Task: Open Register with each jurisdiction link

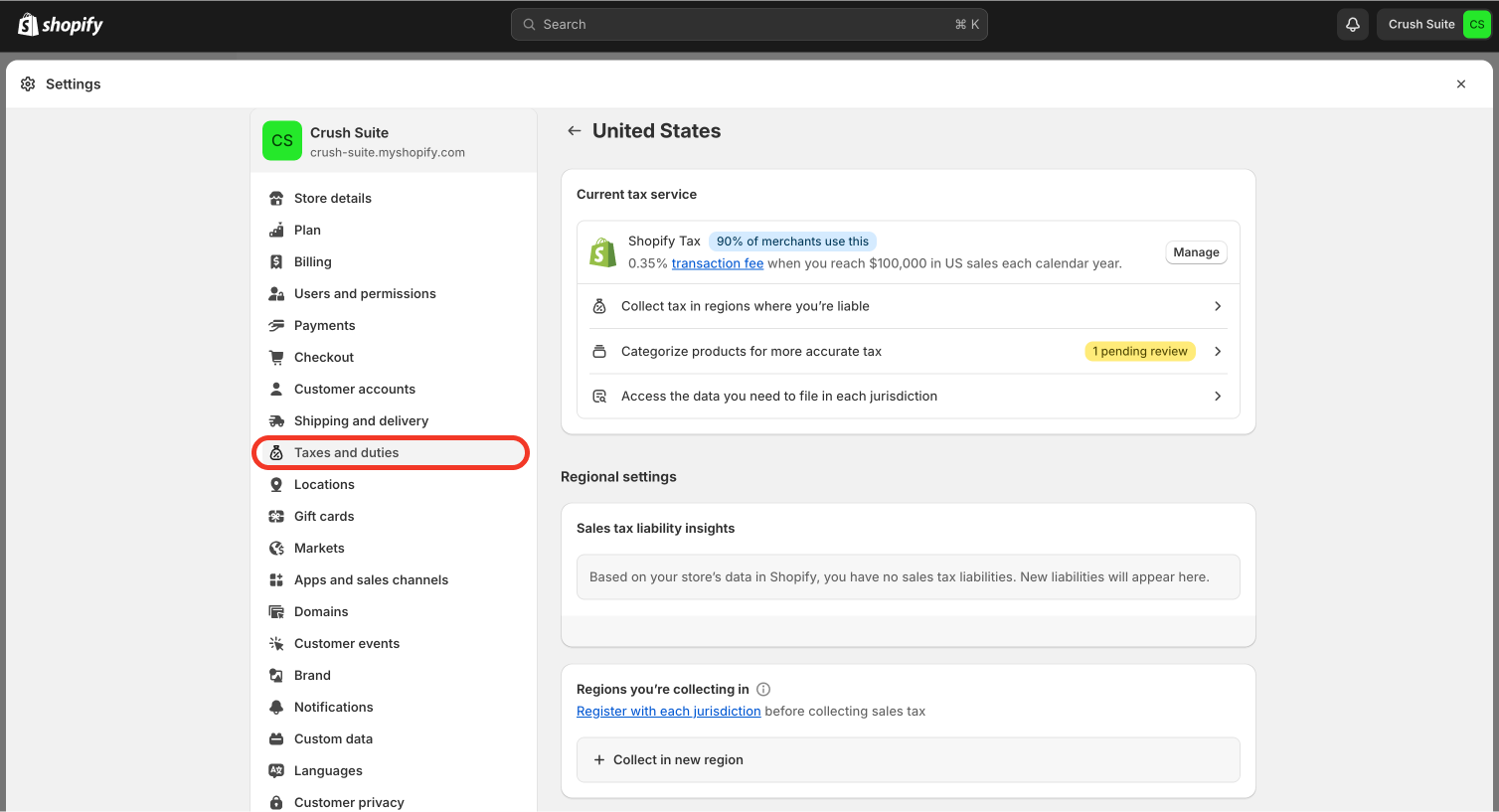Action: (x=669, y=712)
